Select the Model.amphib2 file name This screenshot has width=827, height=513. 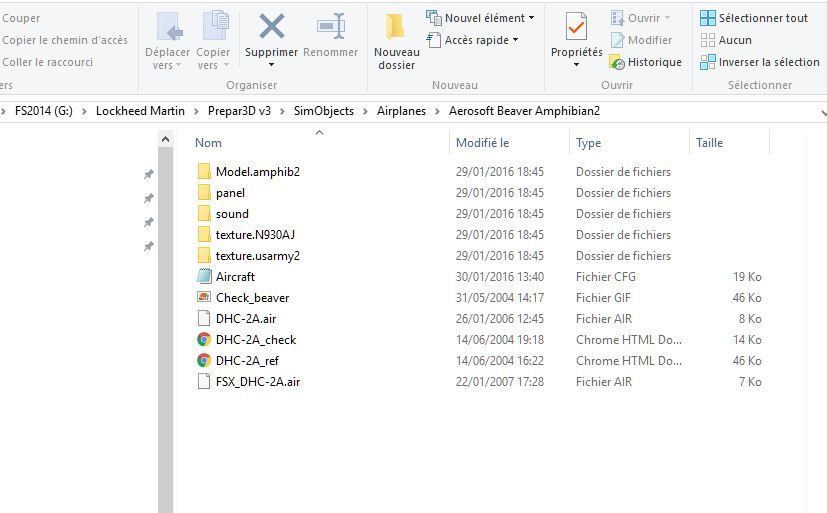tap(258, 171)
